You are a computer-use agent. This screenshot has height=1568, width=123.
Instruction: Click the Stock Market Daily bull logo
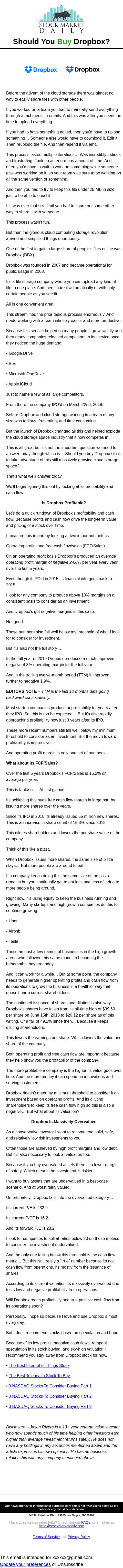click(x=61, y=18)
